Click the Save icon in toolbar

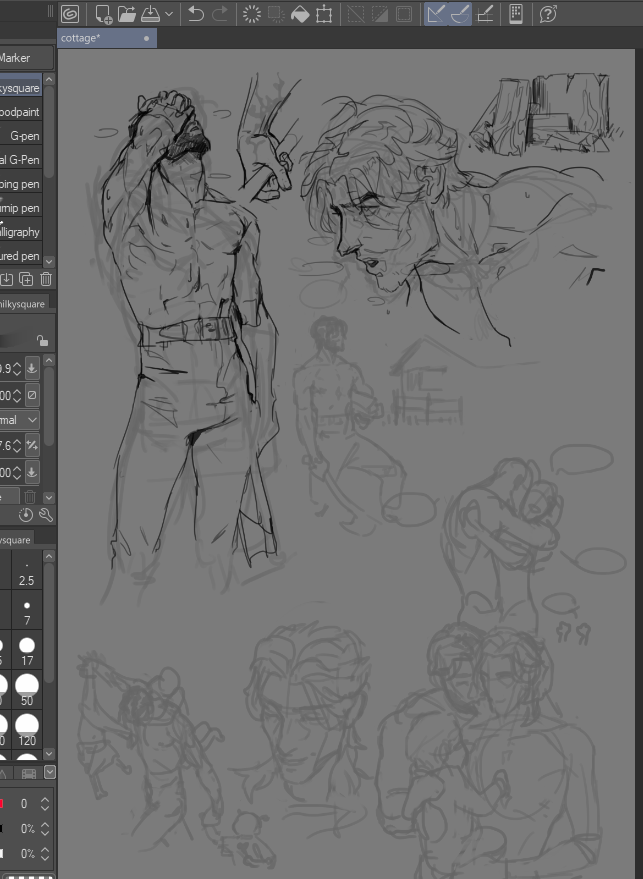(150, 14)
